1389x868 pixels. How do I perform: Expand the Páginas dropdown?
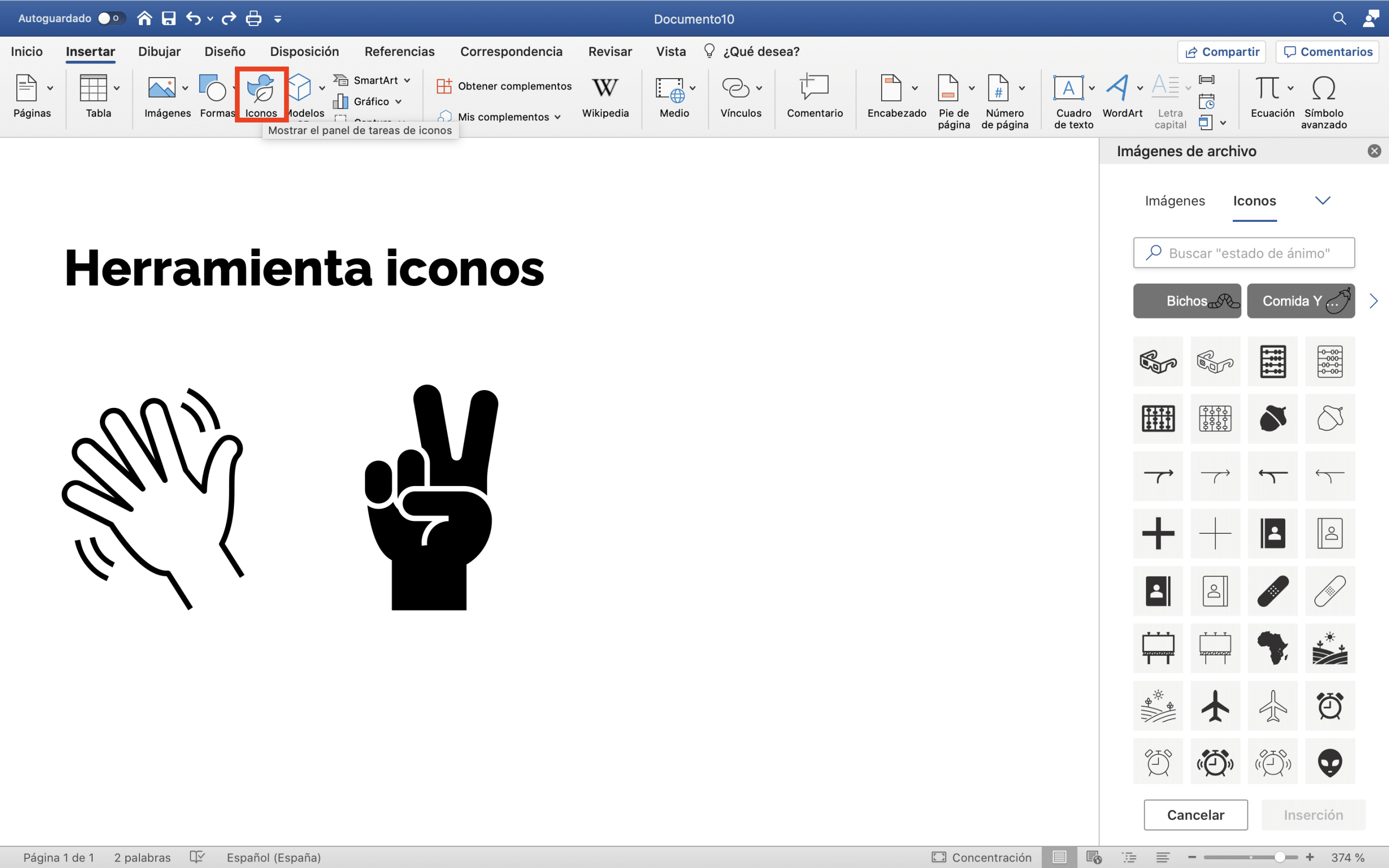pos(50,88)
